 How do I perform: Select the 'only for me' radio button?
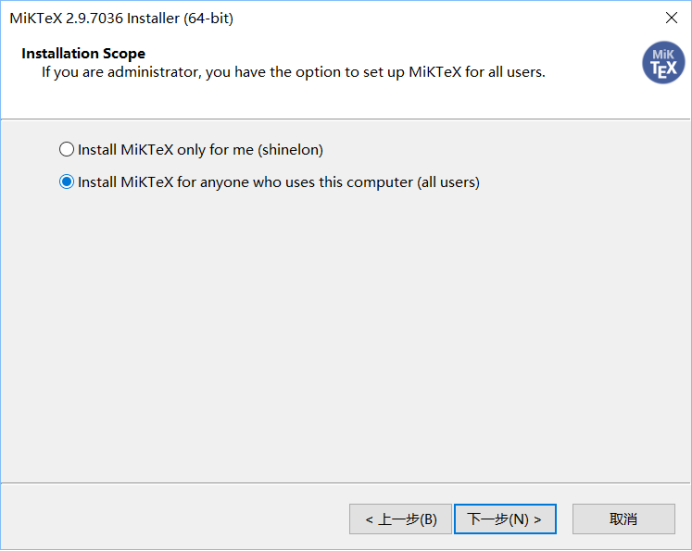click(66, 150)
